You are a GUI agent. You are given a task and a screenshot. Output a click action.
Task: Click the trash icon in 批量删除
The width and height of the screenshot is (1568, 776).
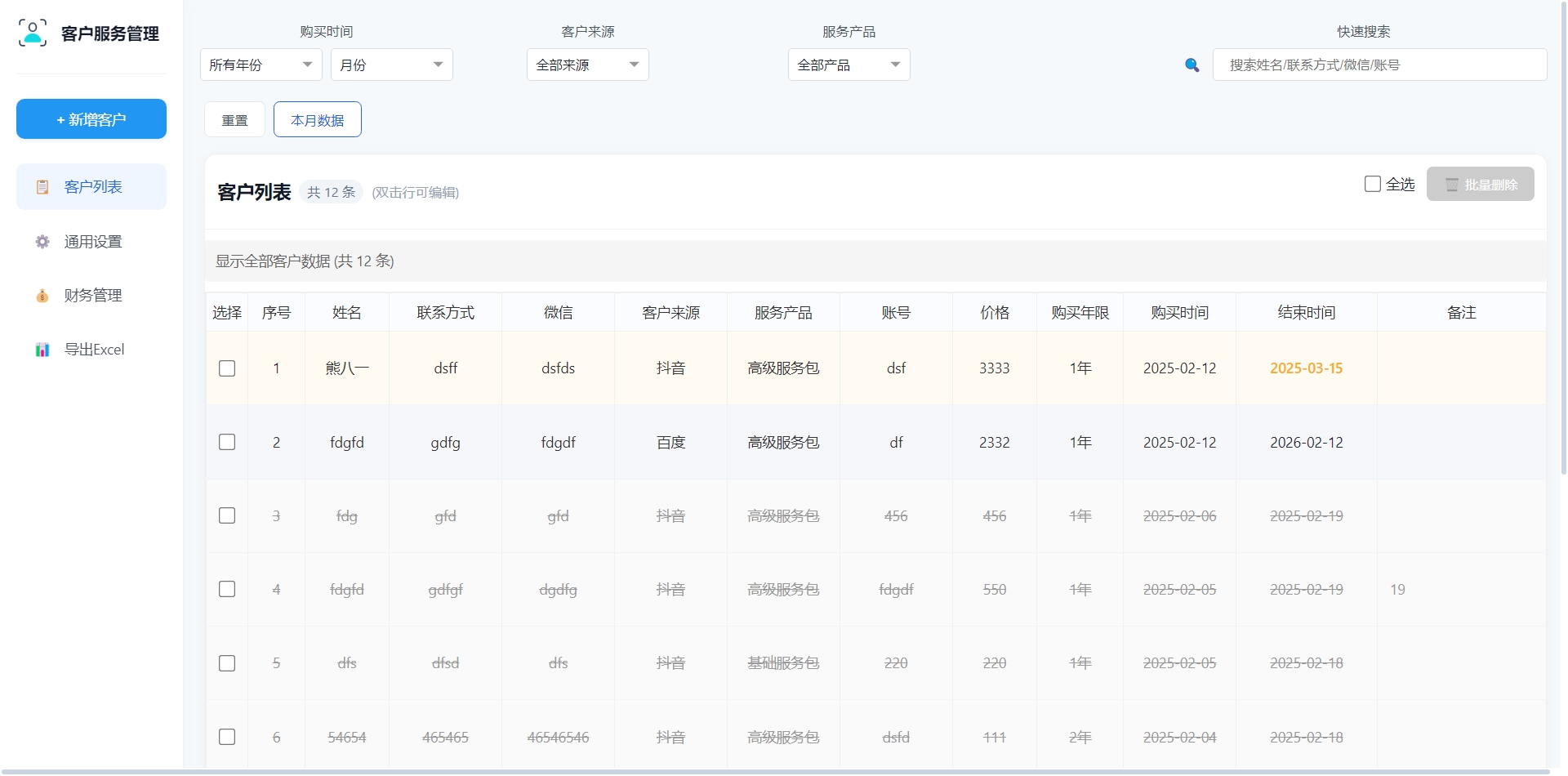(1452, 185)
